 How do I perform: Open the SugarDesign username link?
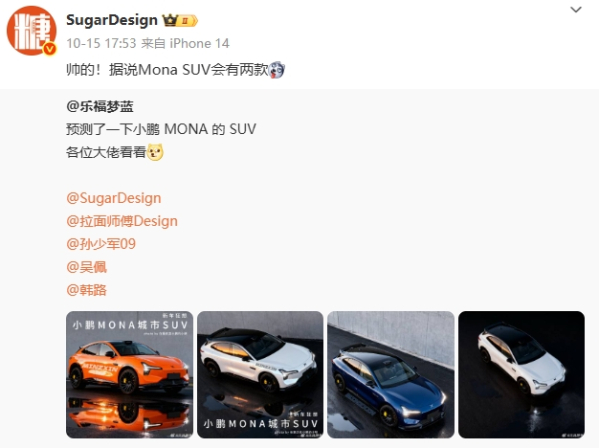112,20
